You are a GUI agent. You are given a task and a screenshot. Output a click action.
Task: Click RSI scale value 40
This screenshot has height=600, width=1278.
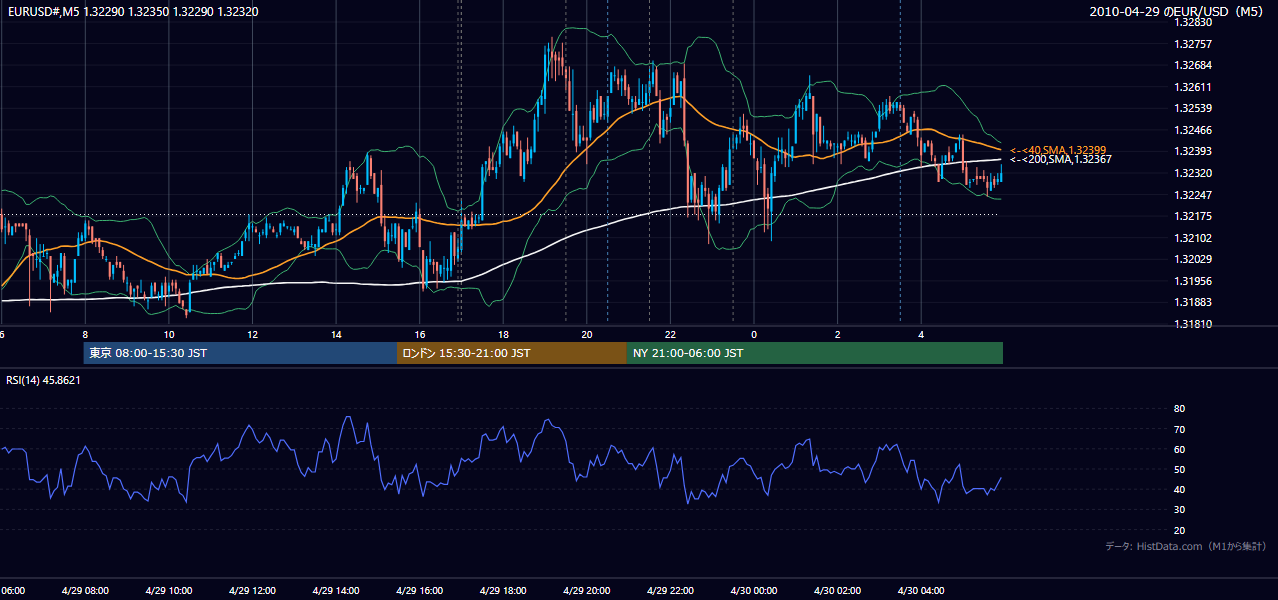pos(1179,489)
